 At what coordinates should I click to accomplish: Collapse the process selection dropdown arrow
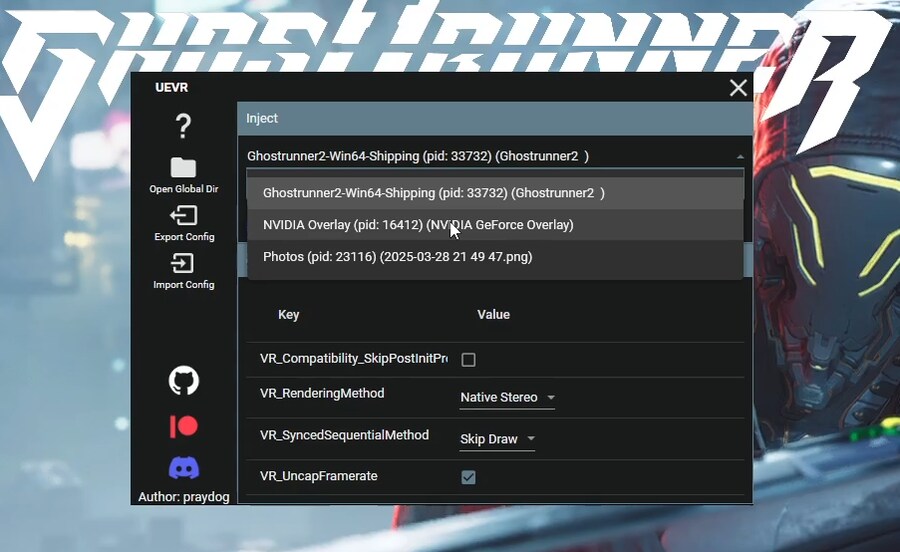point(739,157)
